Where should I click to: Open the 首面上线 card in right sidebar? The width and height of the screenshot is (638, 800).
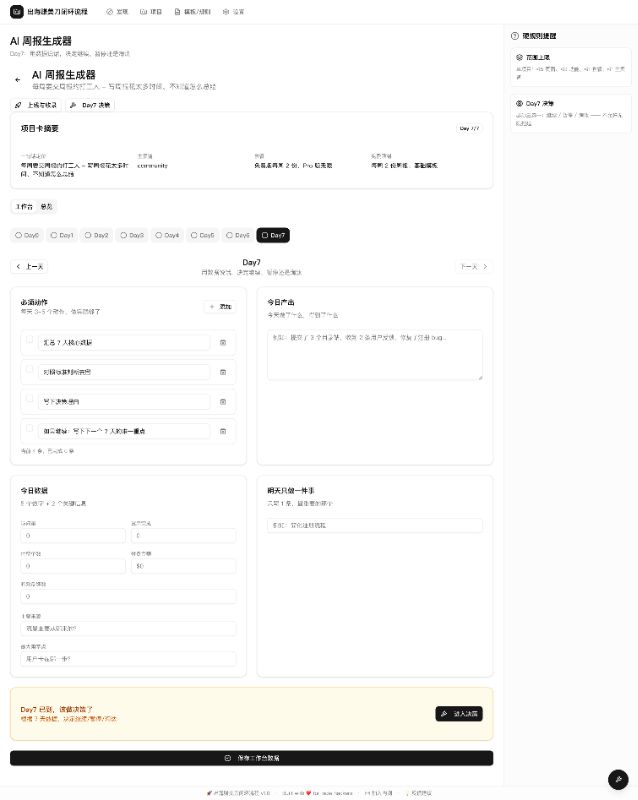571,67
